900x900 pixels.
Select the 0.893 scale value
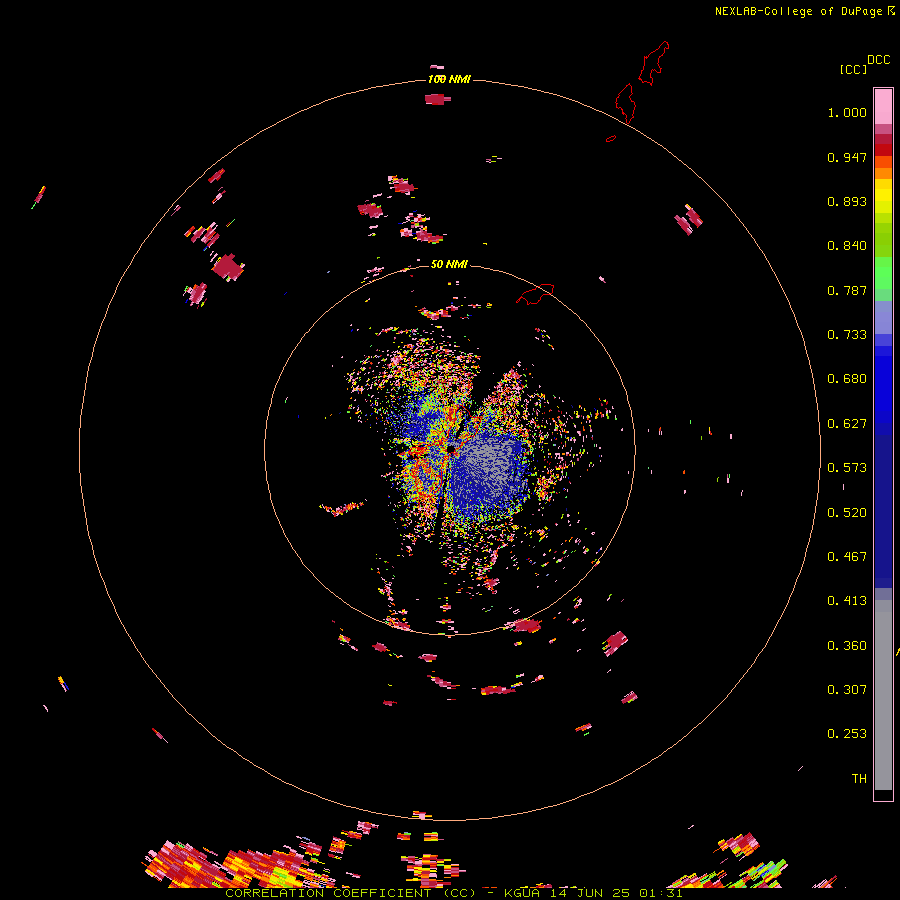[x=847, y=201]
